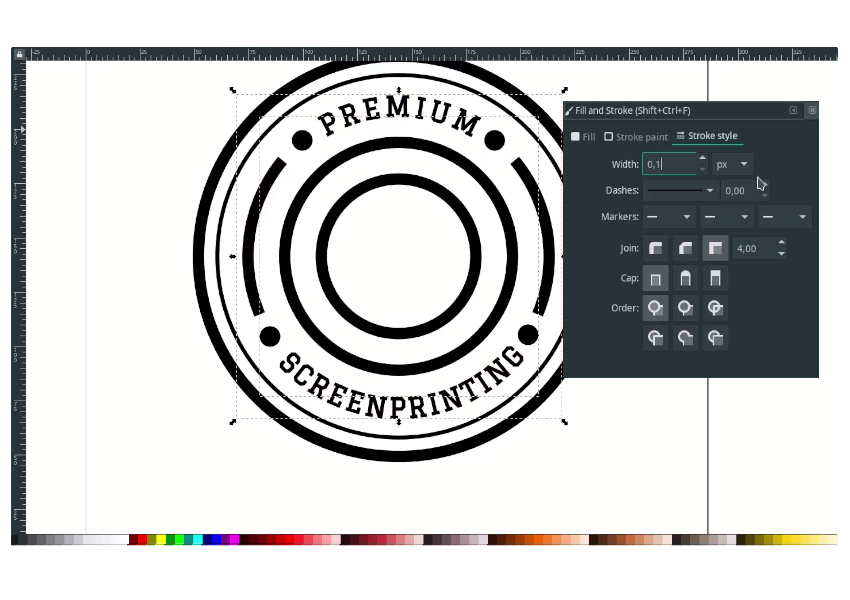Viewport: 850px width, 600px height.
Task: Click the dash offset field showing 0,00
Action: tap(738, 190)
